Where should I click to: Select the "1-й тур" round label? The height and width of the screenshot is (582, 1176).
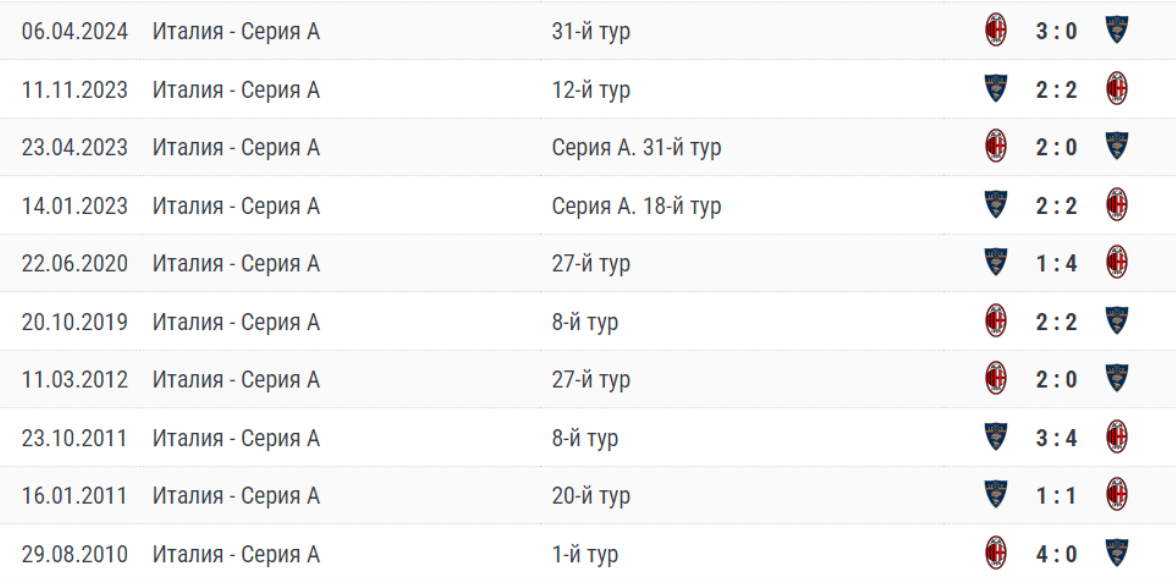tap(585, 553)
